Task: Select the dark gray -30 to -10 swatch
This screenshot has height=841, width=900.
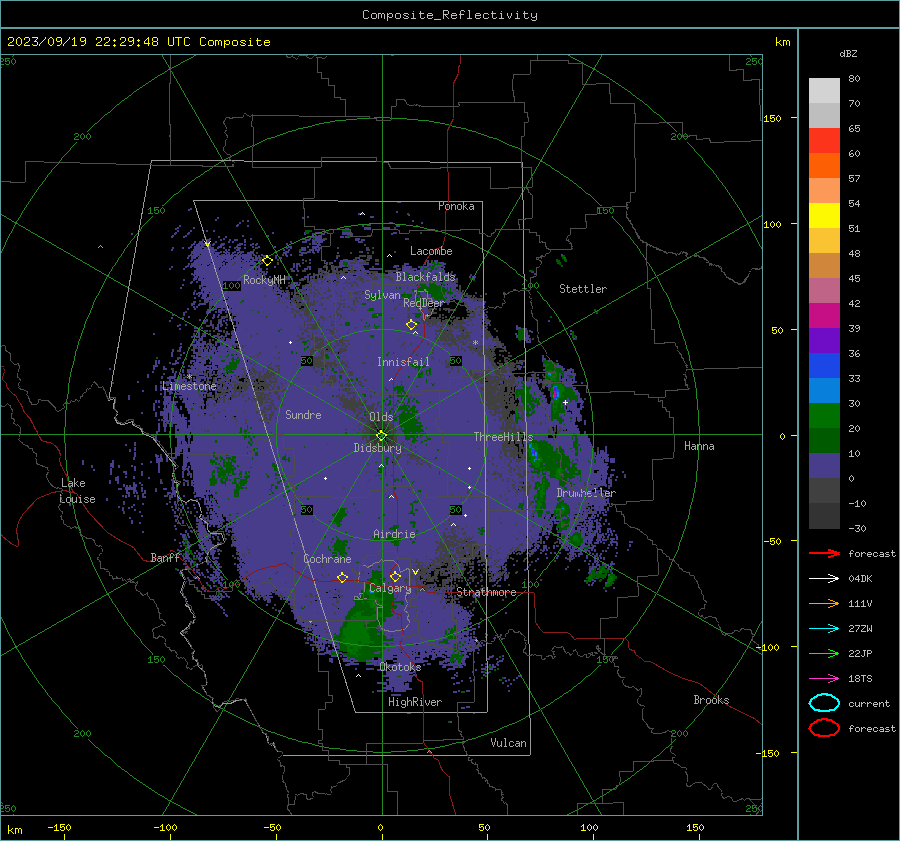Action: click(824, 515)
